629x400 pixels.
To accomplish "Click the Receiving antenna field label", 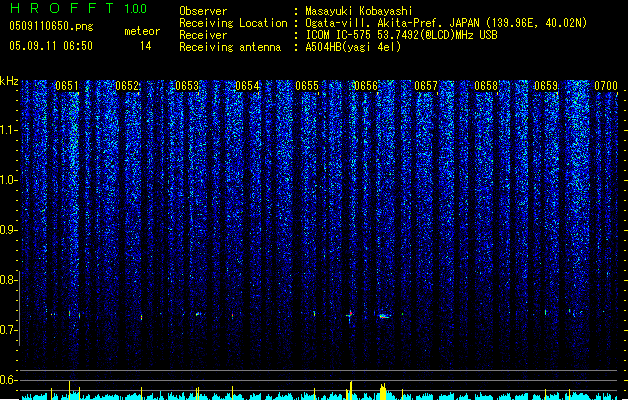I will (230, 47).
